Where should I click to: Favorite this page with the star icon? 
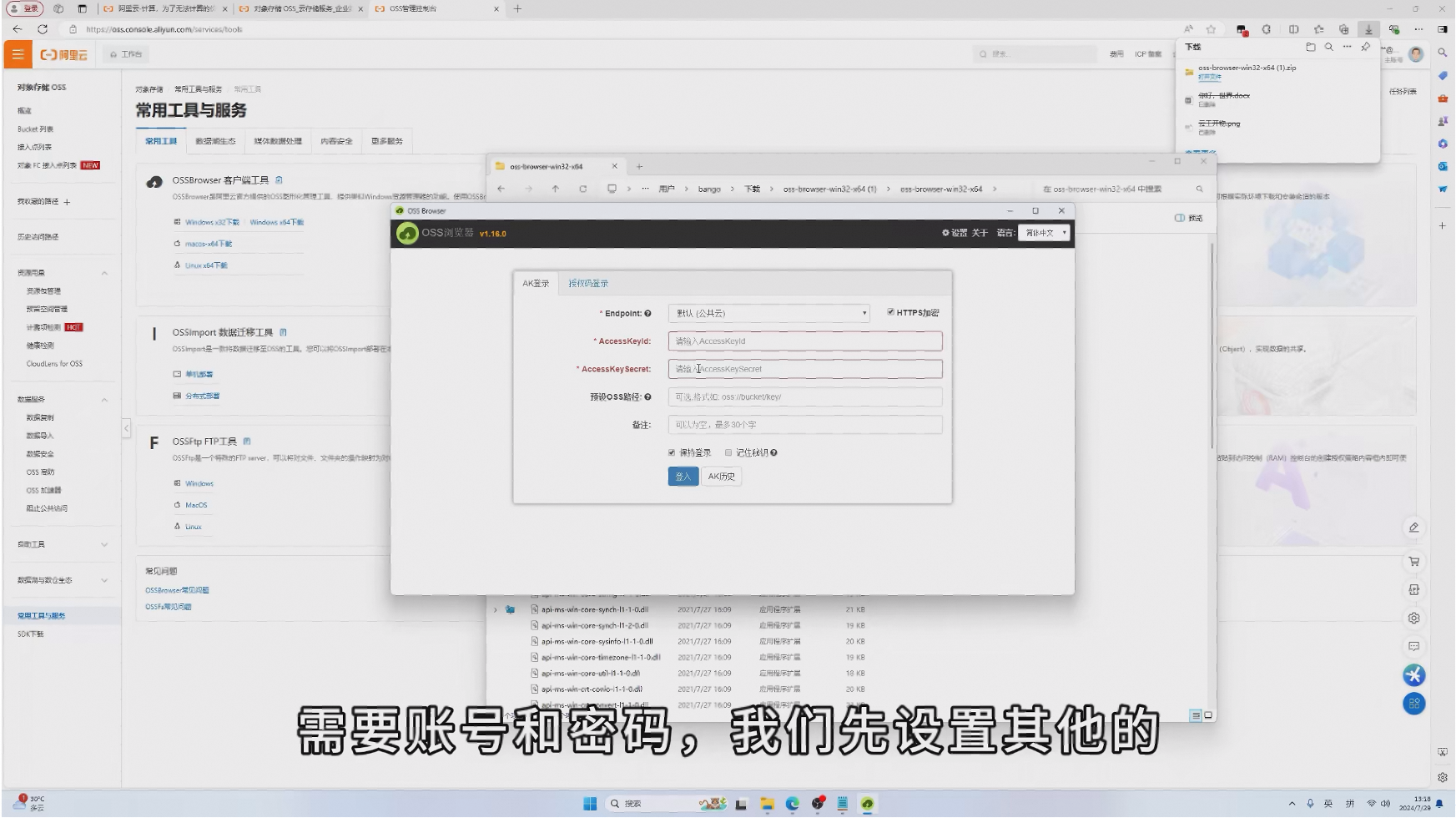click(x=1211, y=29)
